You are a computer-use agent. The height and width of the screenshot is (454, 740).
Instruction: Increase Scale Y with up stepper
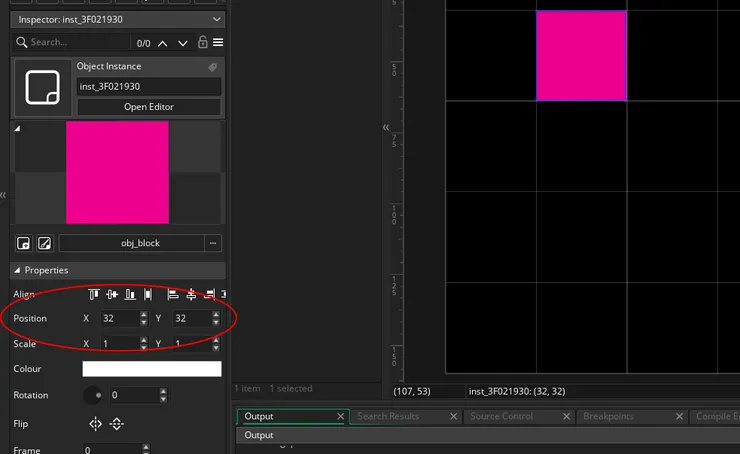tap(216, 340)
